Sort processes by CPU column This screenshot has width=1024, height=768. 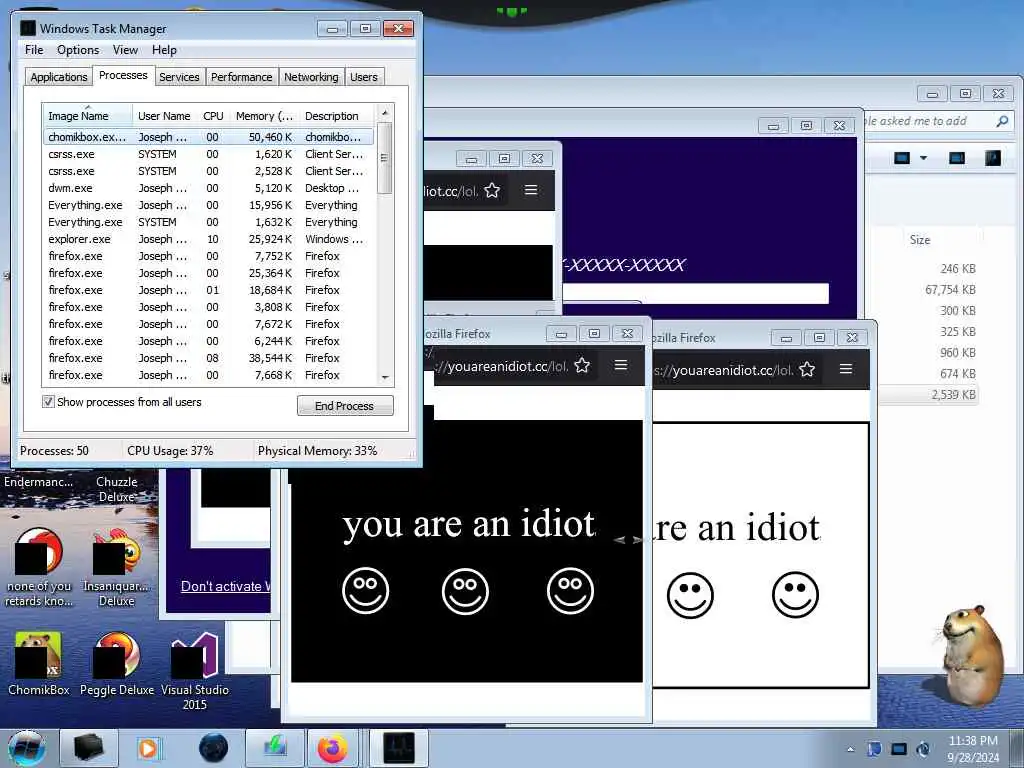[213, 116]
